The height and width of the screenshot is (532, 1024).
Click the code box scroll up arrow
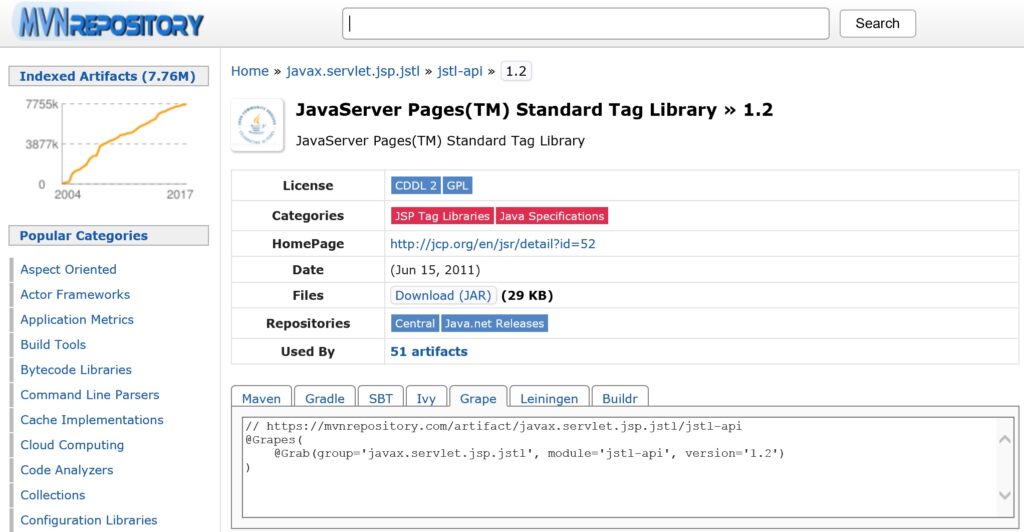[x=1004, y=439]
